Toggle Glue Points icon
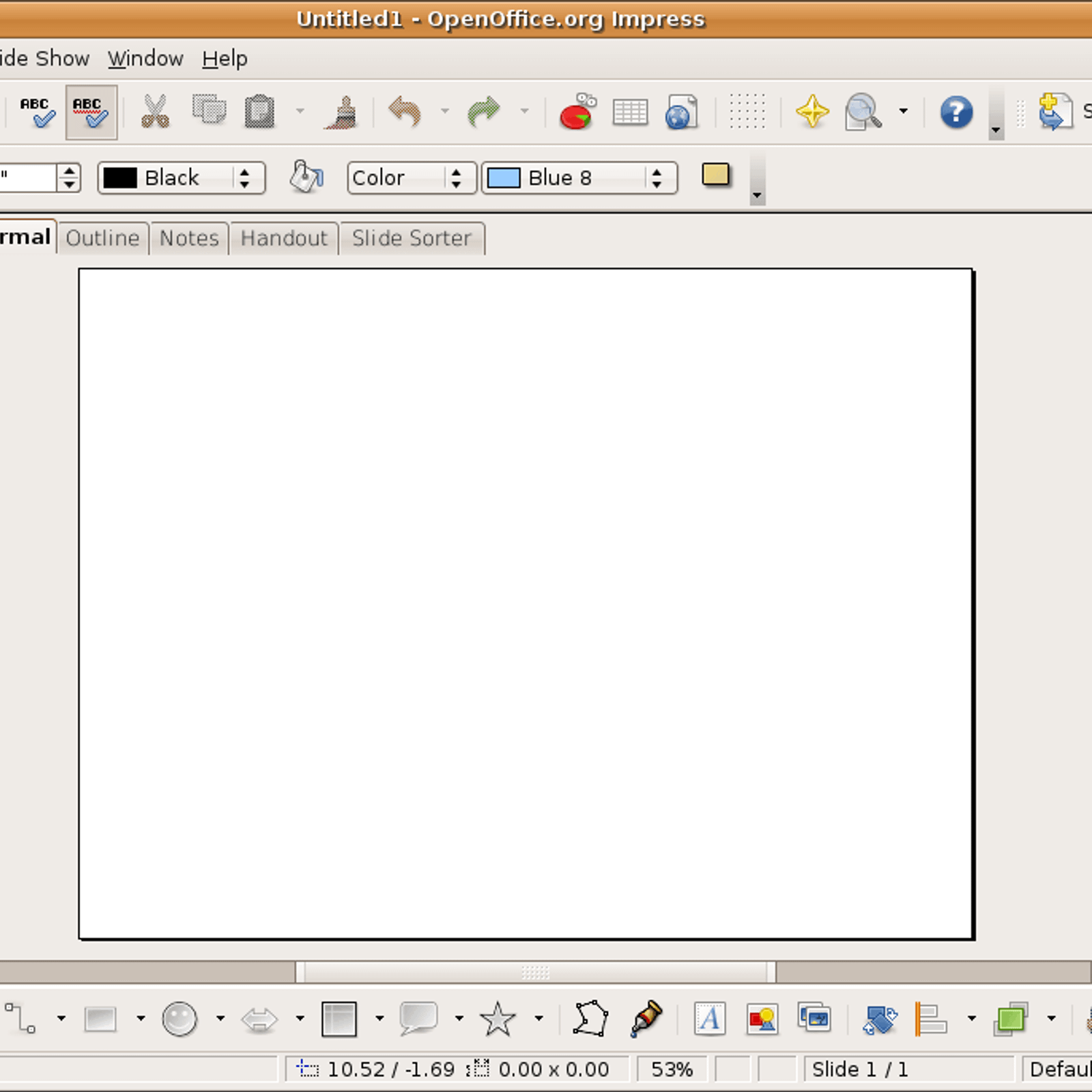 coord(646,1019)
